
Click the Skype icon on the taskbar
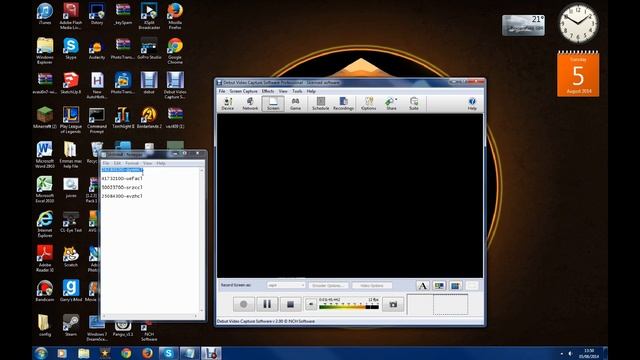coord(168,353)
